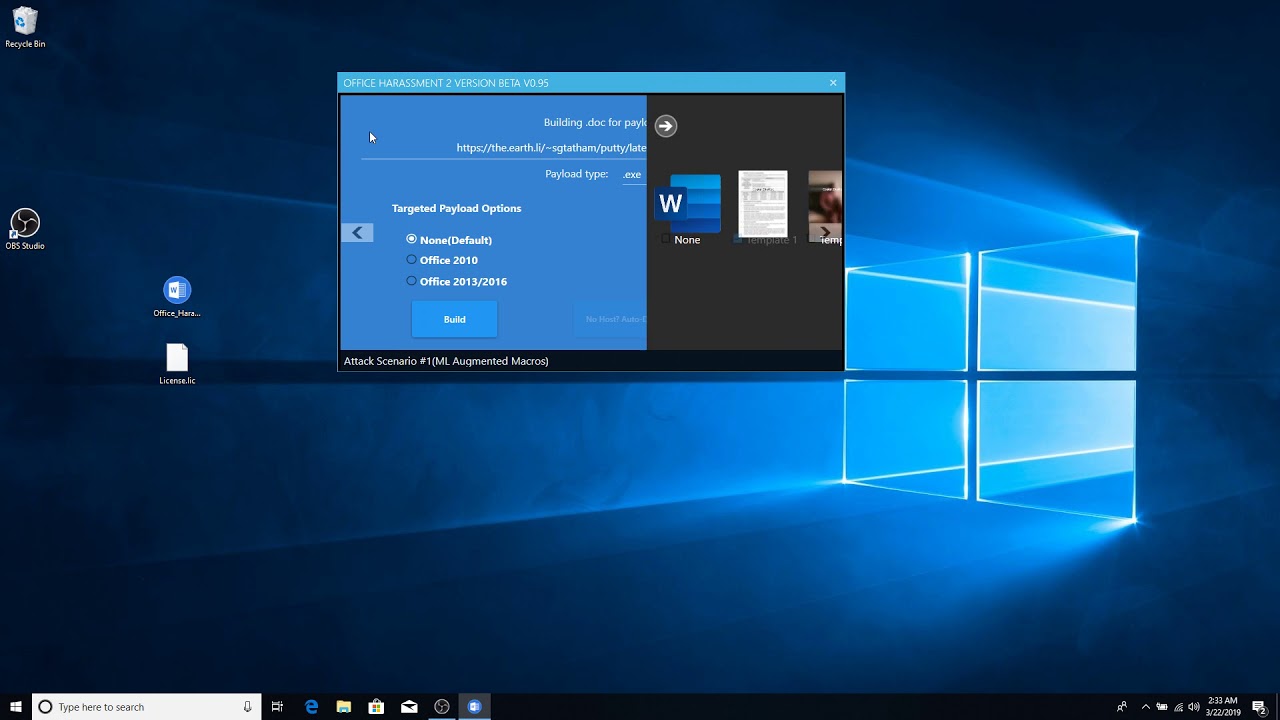Click the battery status tray icon
The width and height of the screenshot is (1280, 720).
point(1162,707)
